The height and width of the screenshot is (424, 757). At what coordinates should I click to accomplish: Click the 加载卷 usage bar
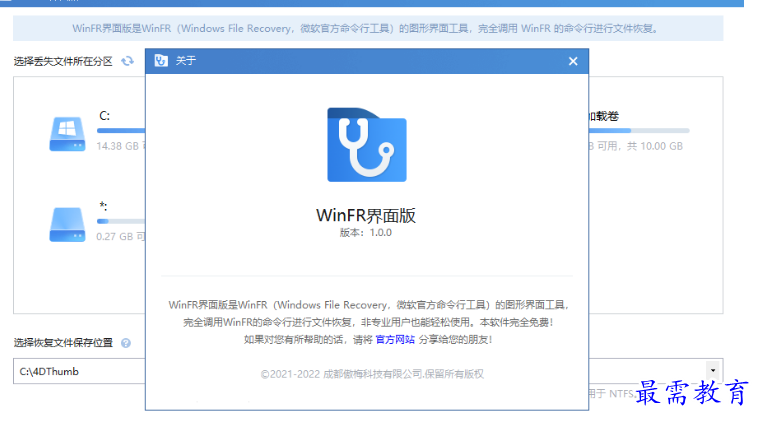(x=639, y=130)
